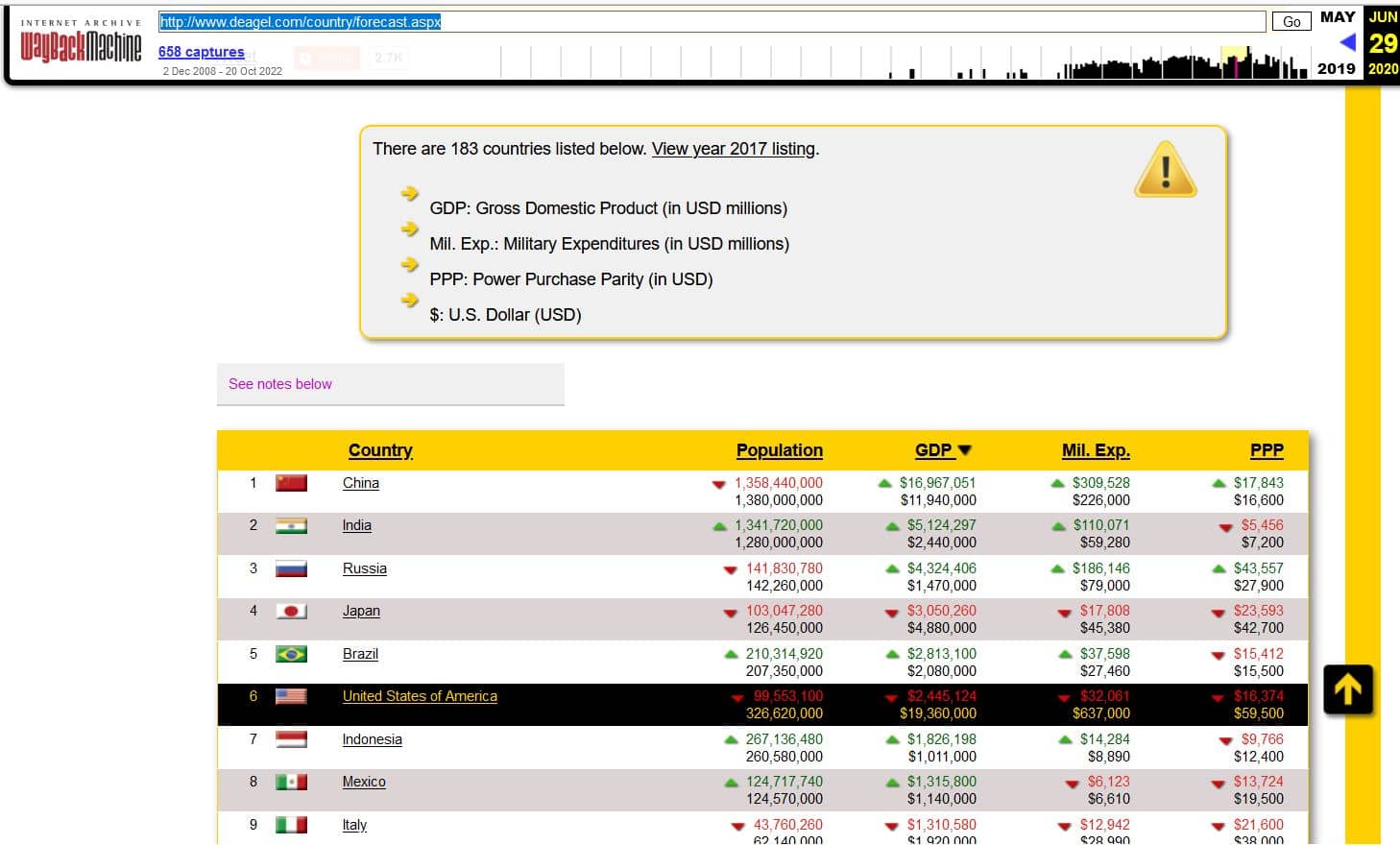
Task: Click the Go button in Wayback toolbar
Action: click(x=1291, y=21)
